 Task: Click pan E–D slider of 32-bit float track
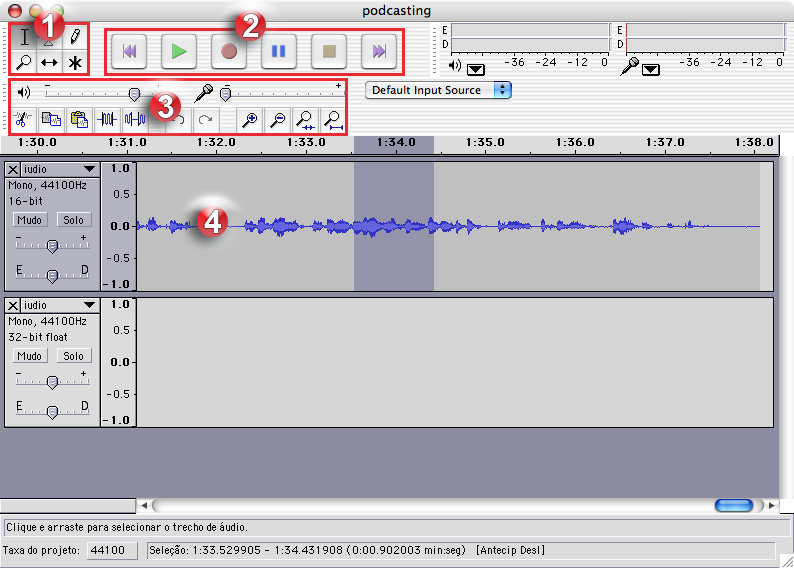click(x=52, y=412)
